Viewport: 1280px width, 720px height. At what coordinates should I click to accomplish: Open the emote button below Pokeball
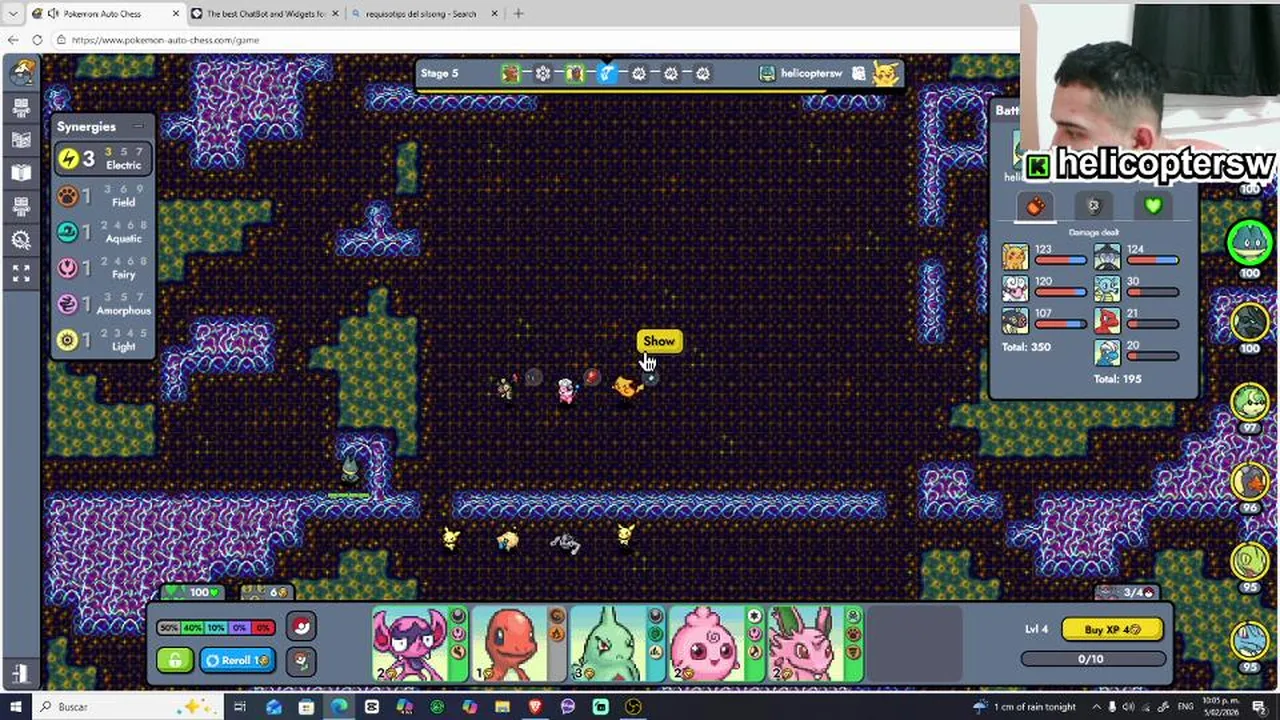pos(300,660)
